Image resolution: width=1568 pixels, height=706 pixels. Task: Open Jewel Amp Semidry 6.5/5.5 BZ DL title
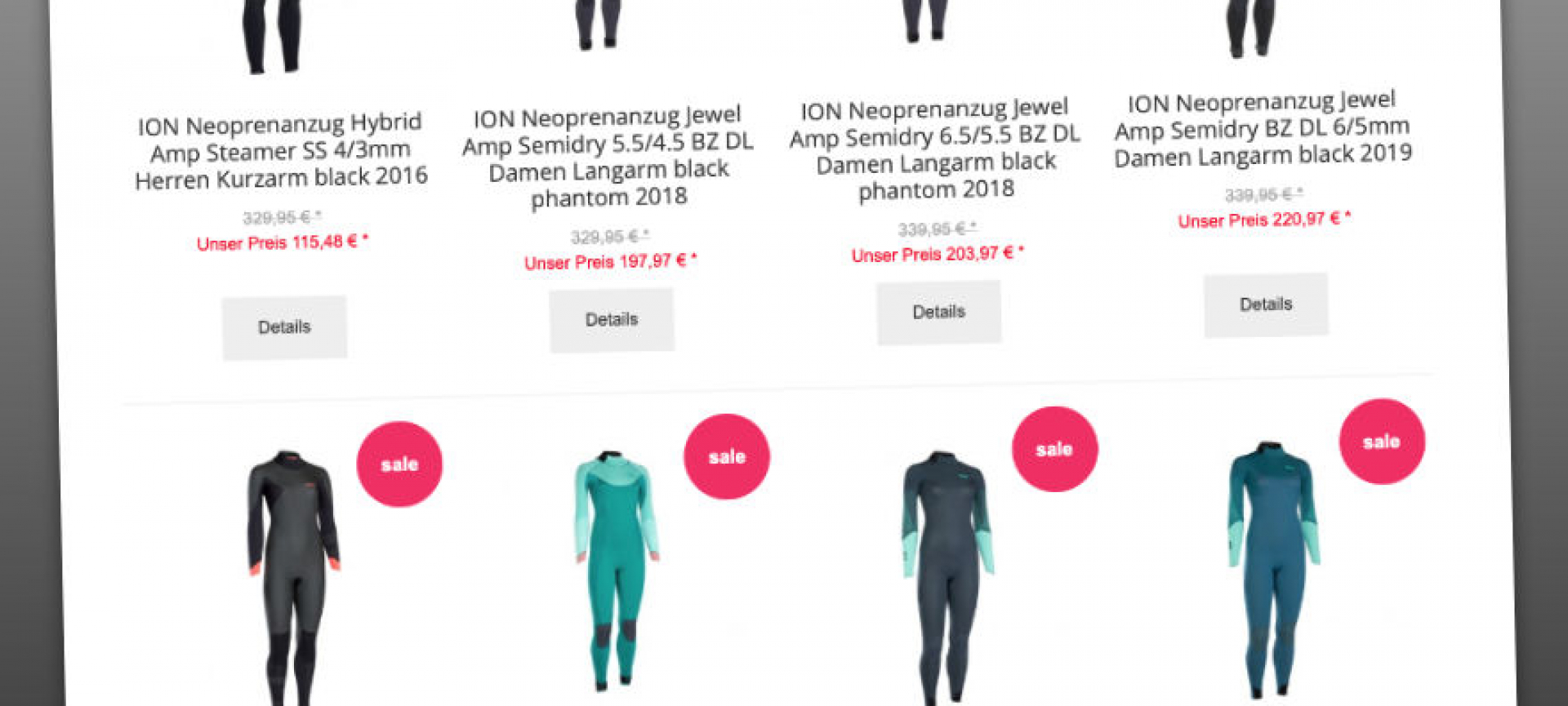coord(936,149)
